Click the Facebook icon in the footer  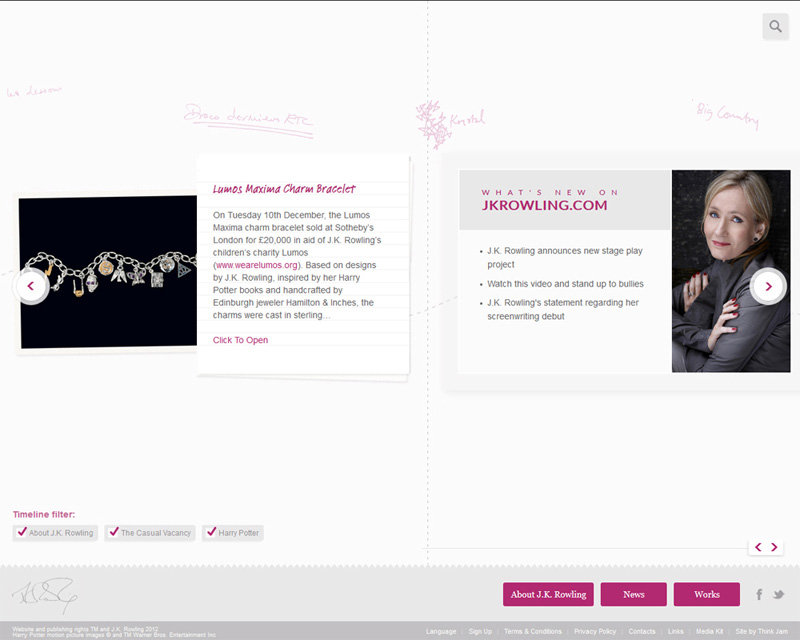click(x=760, y=594)
